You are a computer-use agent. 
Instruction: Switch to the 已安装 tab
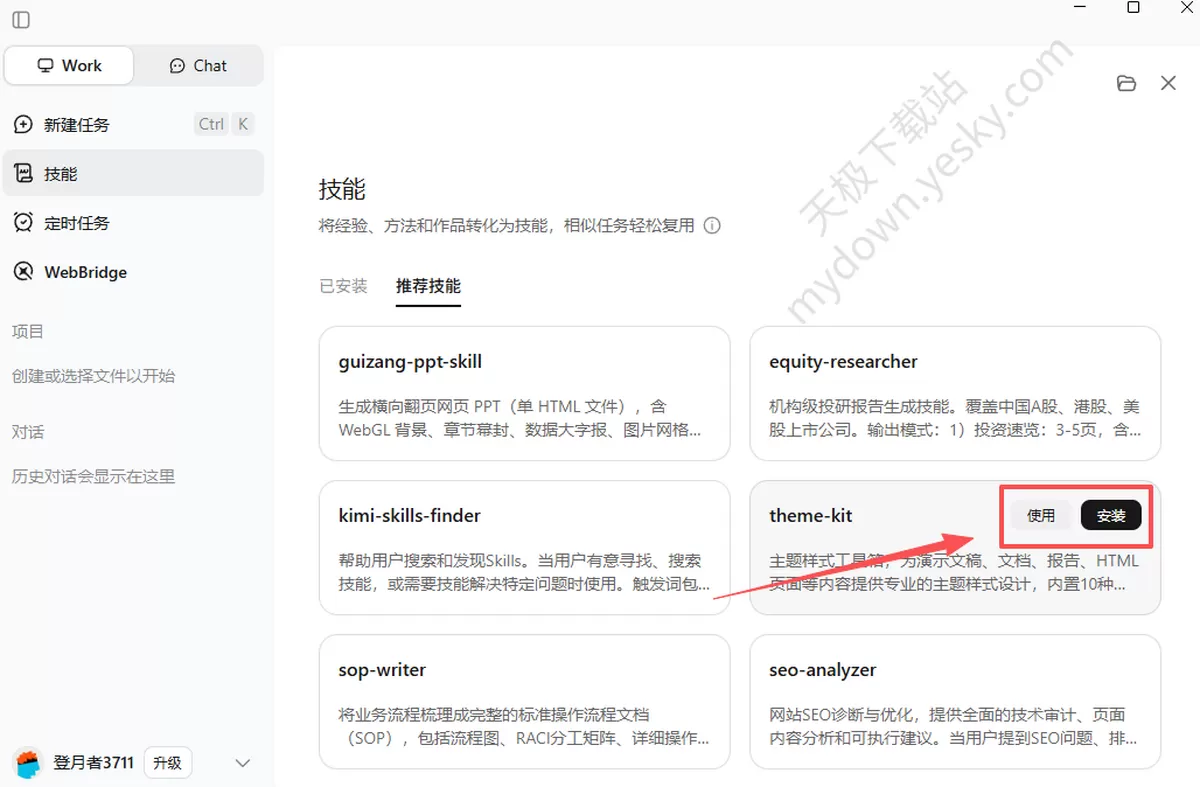click(x=343, y=286)
